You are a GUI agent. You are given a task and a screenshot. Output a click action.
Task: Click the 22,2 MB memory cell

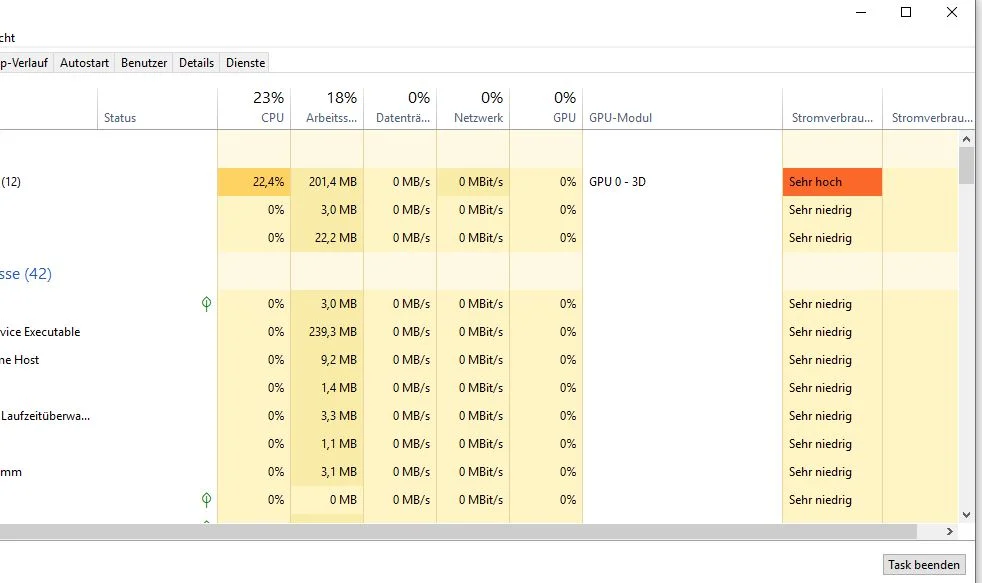click(x=327, y=238)
